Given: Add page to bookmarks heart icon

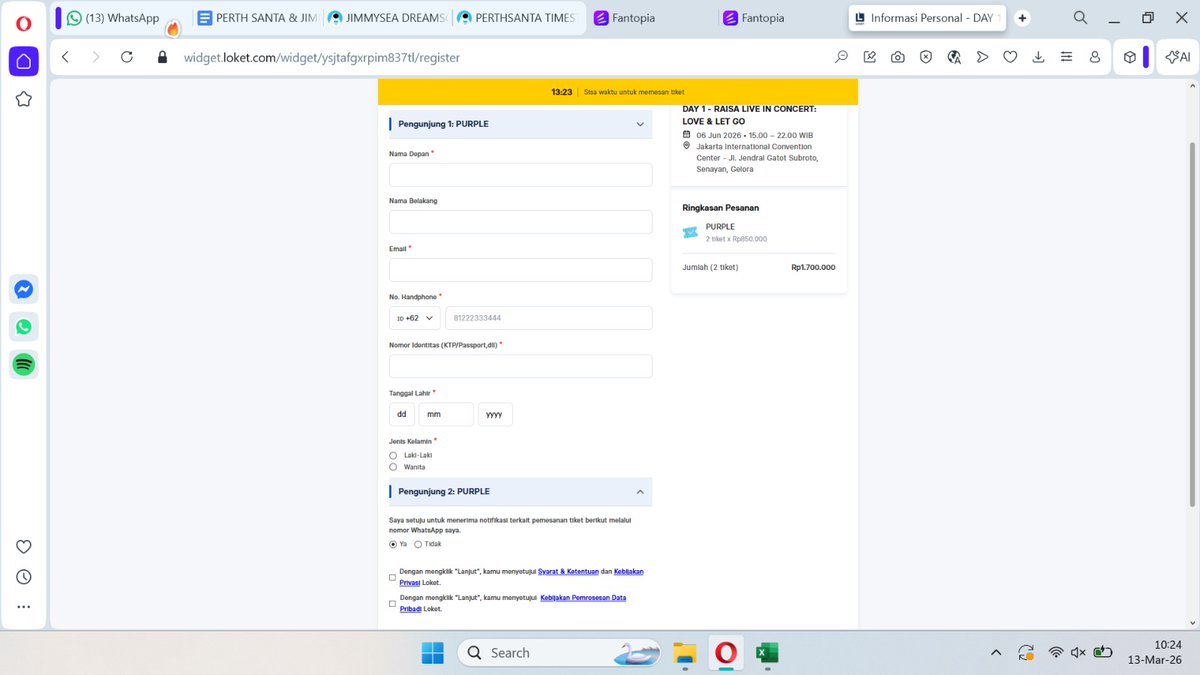Looking at the screenshot, I should (x=1010, y=57).
